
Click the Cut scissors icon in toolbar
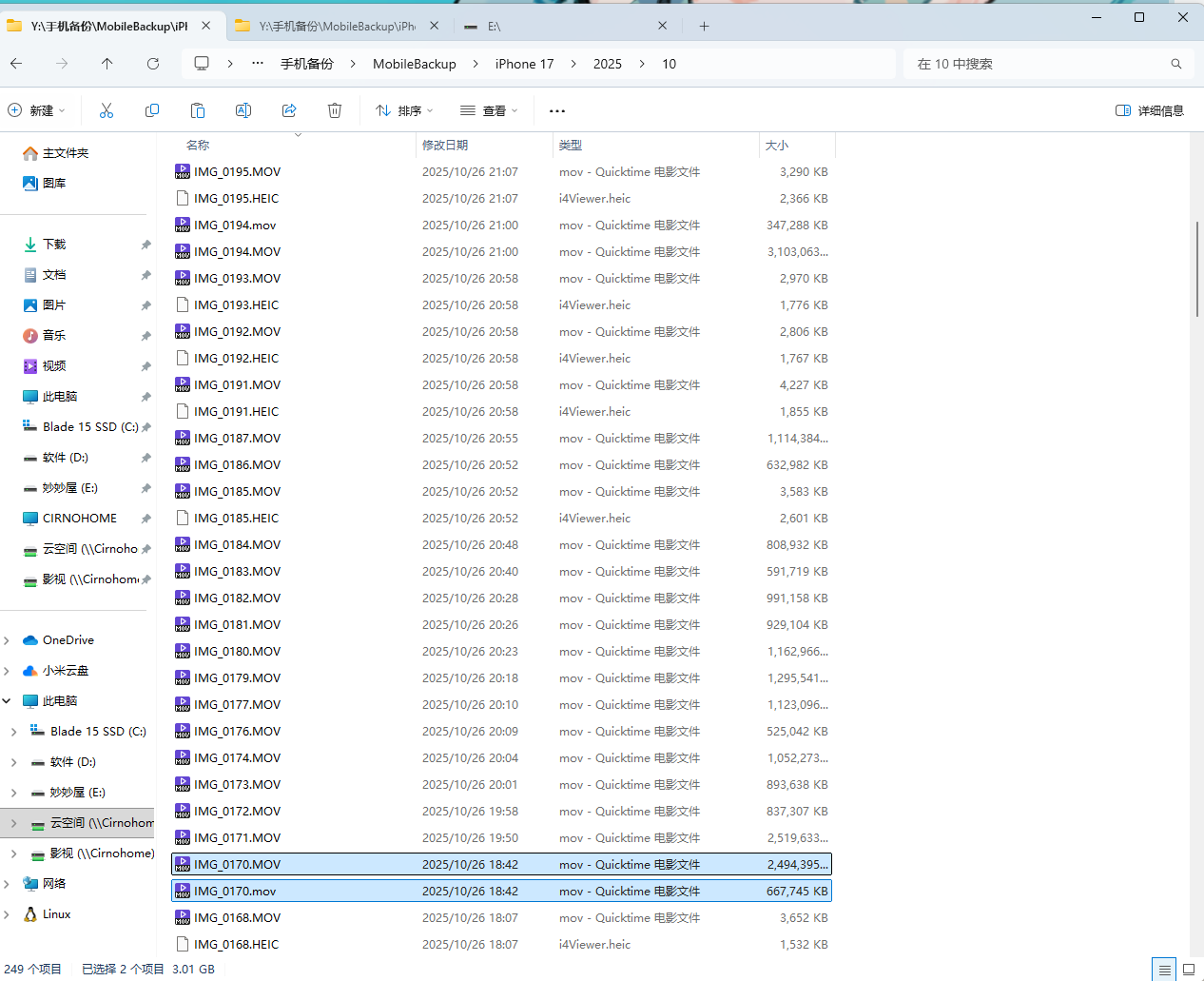(x=107, y=110)
